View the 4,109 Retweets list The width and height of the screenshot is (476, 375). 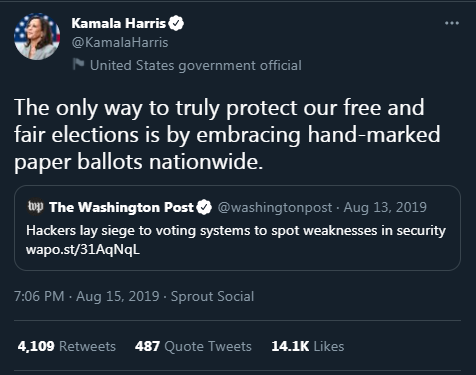[x=67, y=346]
